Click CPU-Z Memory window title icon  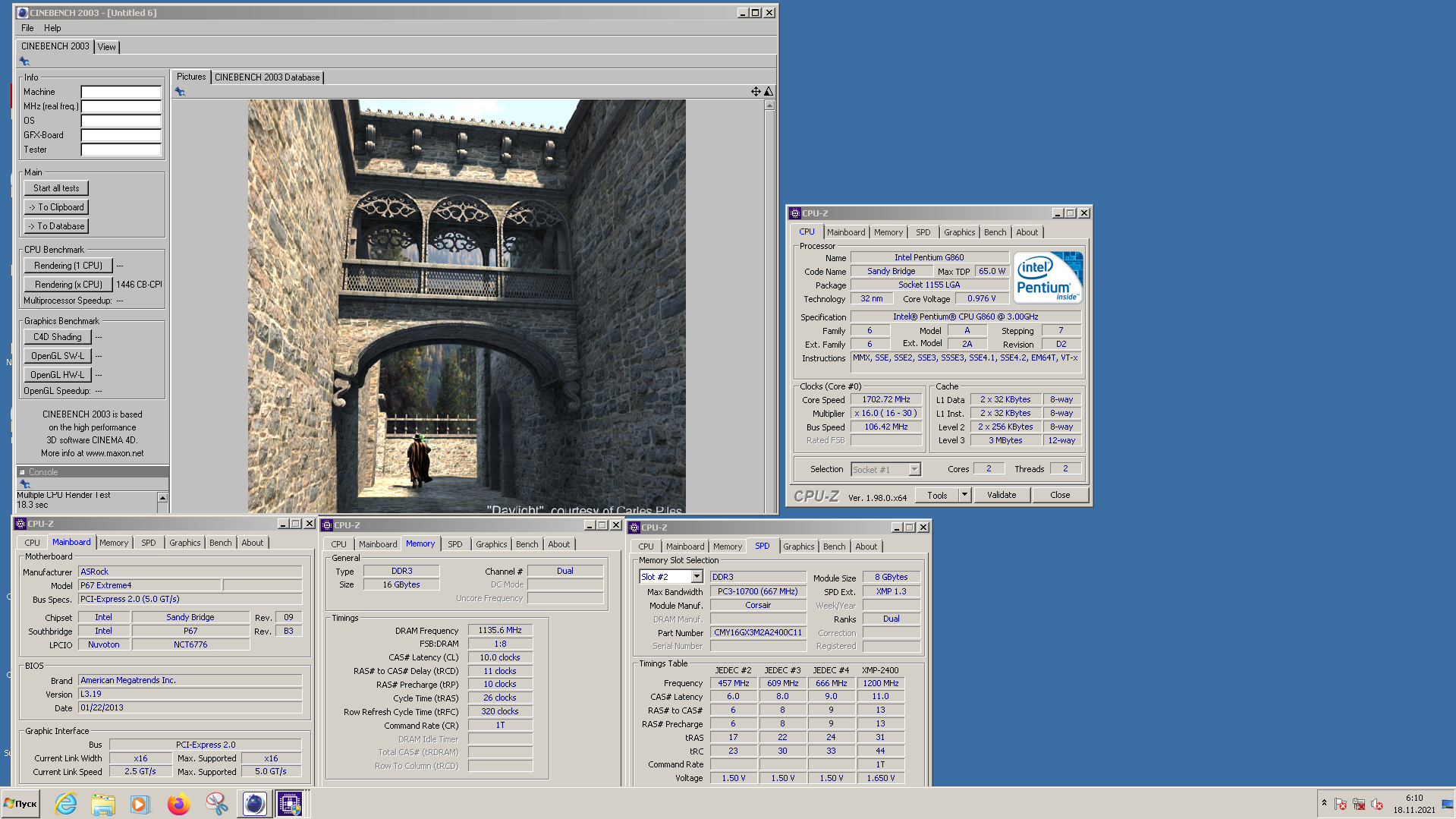328,525
